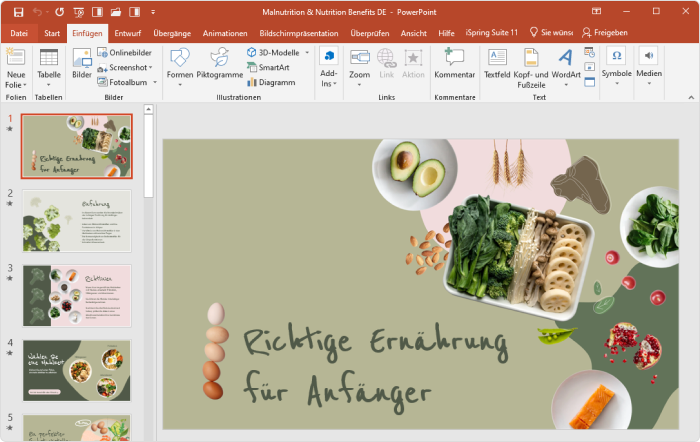The width and height of the screenshot is (700, 442).
Task: Open Fotoalbum dropdown arrow
Action: click(x=155, y=82)
